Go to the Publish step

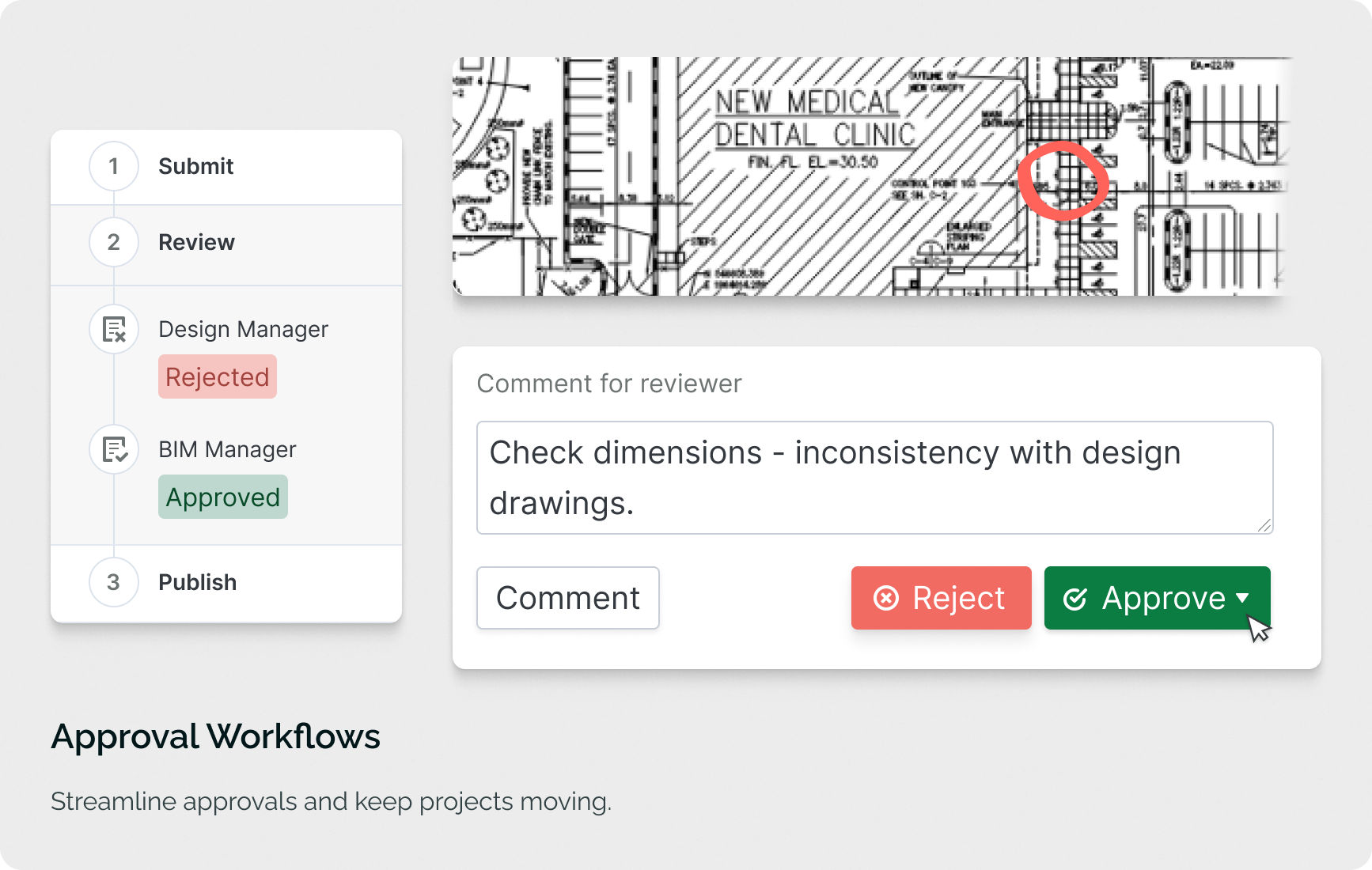(x=197, y=582)
